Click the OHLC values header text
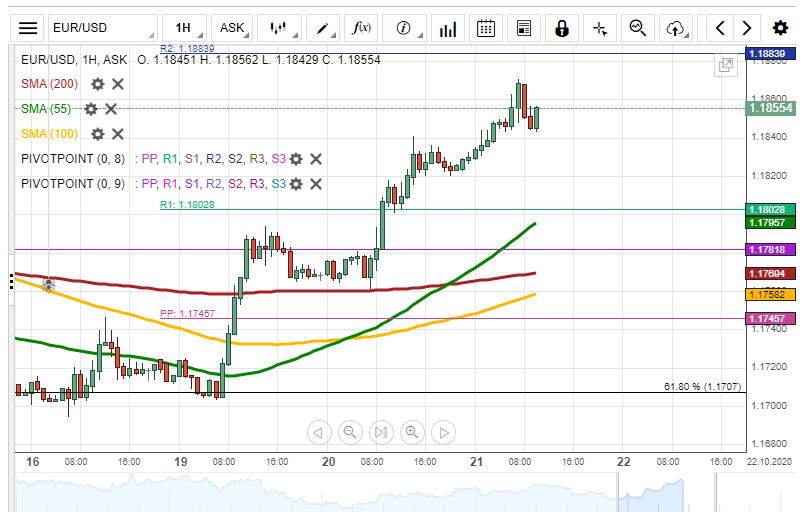This screenshot has height=519, width=807. 259,60
